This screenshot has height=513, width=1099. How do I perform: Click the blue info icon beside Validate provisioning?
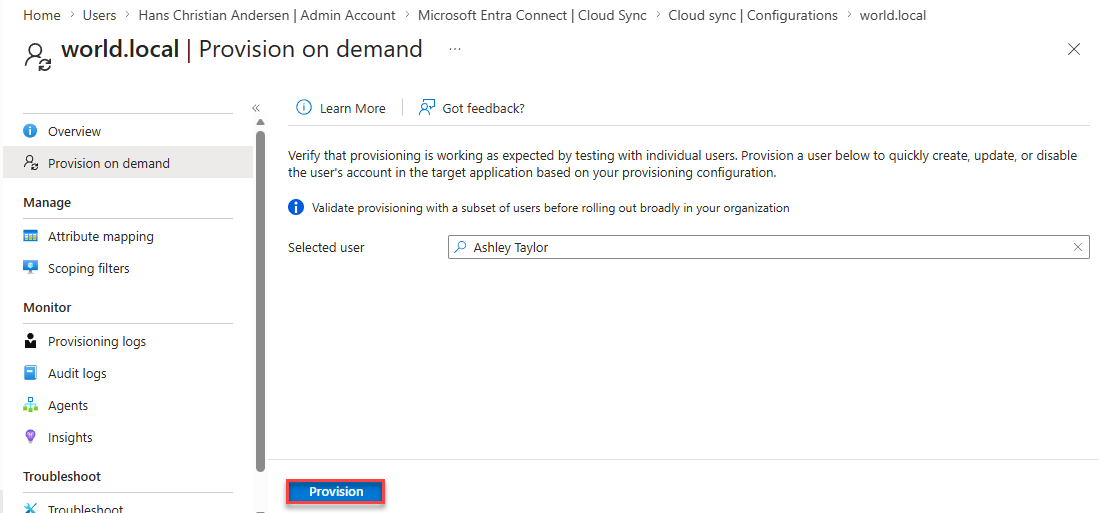[x=296, y=207]
